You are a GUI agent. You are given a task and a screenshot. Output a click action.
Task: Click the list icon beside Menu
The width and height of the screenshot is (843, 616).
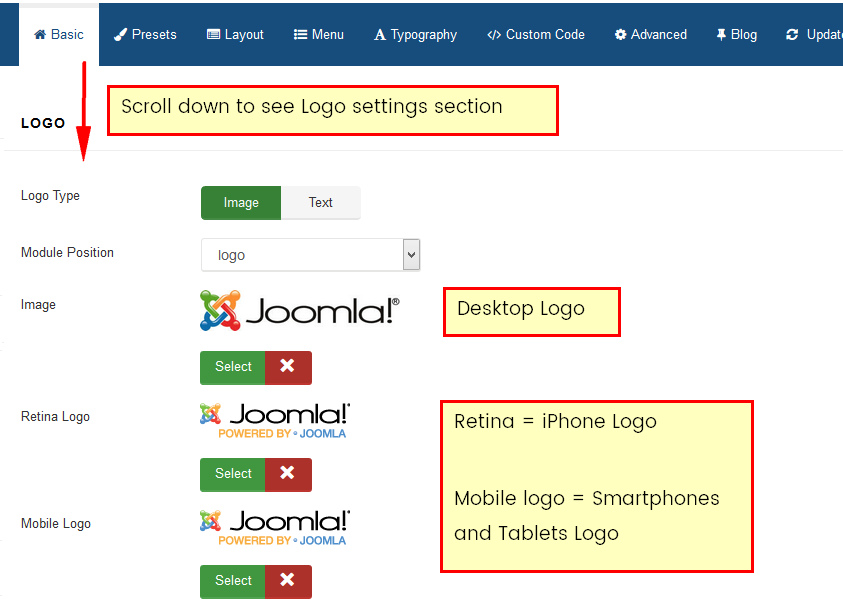point(300,35)
